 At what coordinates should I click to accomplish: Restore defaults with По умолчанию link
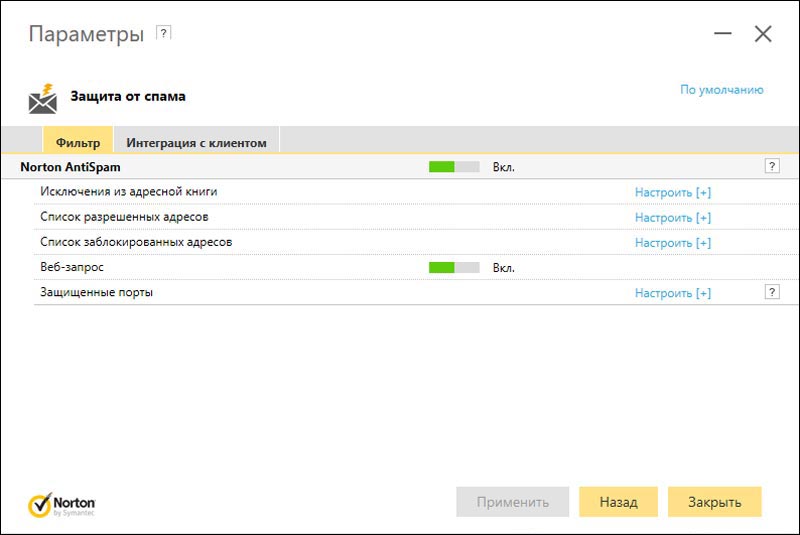click(721, 90)
